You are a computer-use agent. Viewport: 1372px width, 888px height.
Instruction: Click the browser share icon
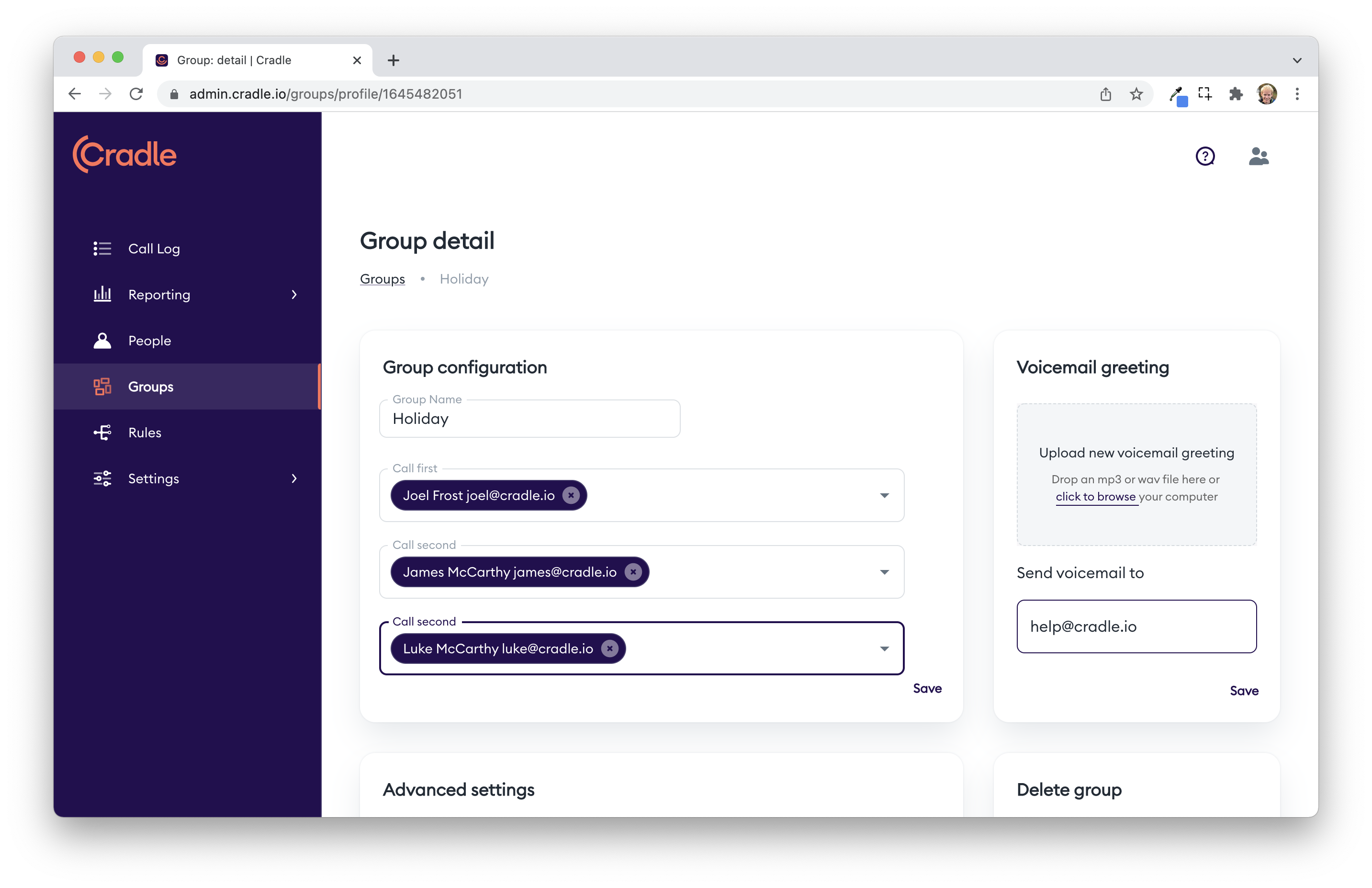[1105, 94]
